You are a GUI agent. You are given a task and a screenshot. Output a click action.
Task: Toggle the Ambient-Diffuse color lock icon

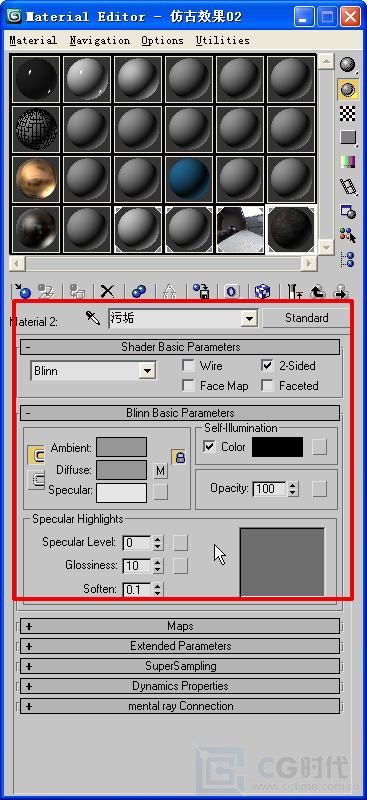point(35,455)
